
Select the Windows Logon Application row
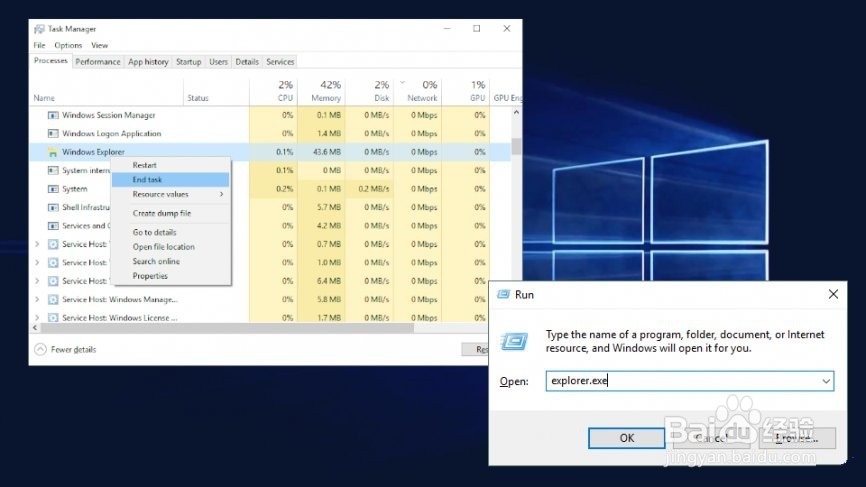tap(270, 134)
